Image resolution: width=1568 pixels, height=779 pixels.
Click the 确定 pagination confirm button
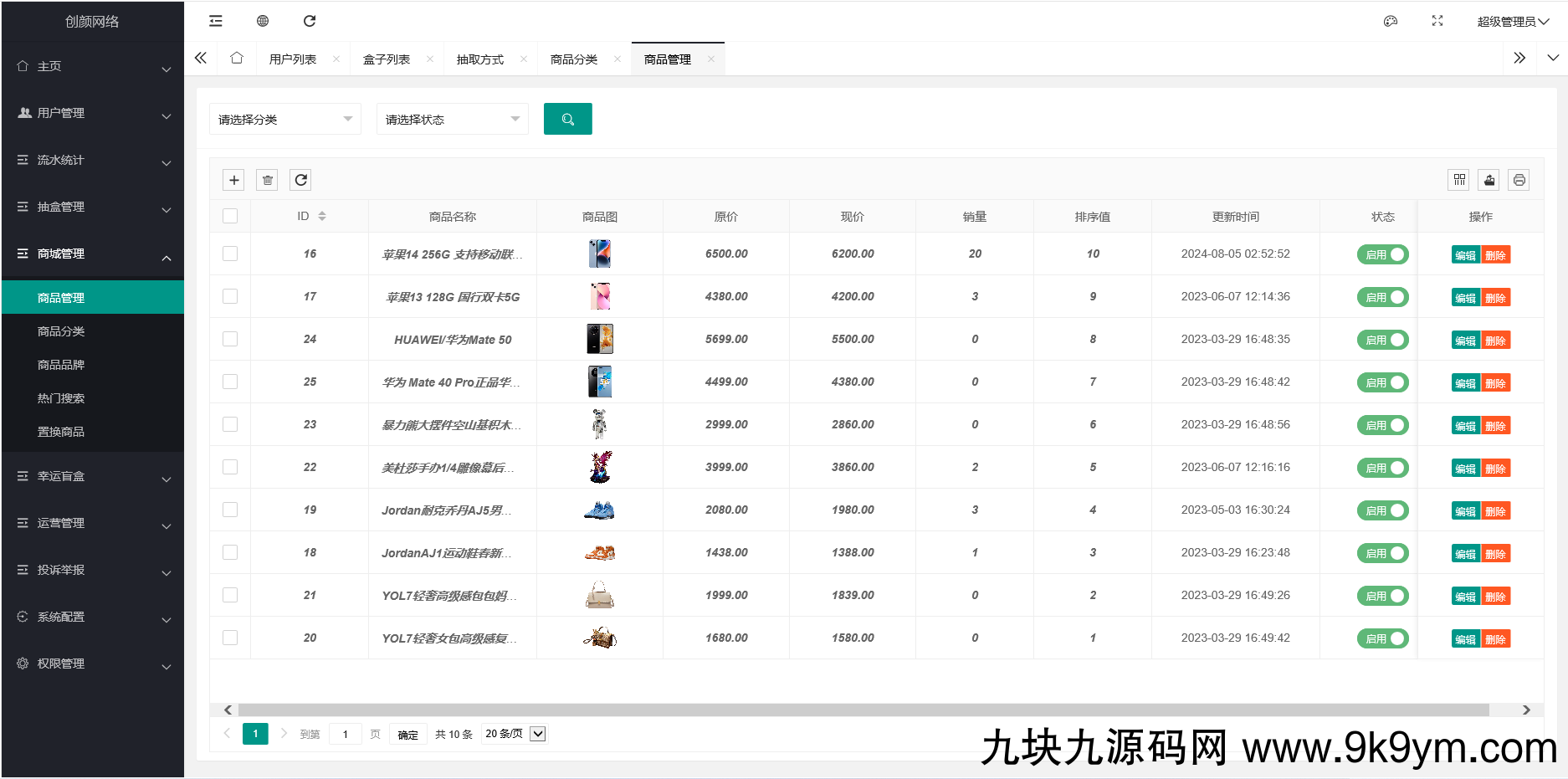408,734
